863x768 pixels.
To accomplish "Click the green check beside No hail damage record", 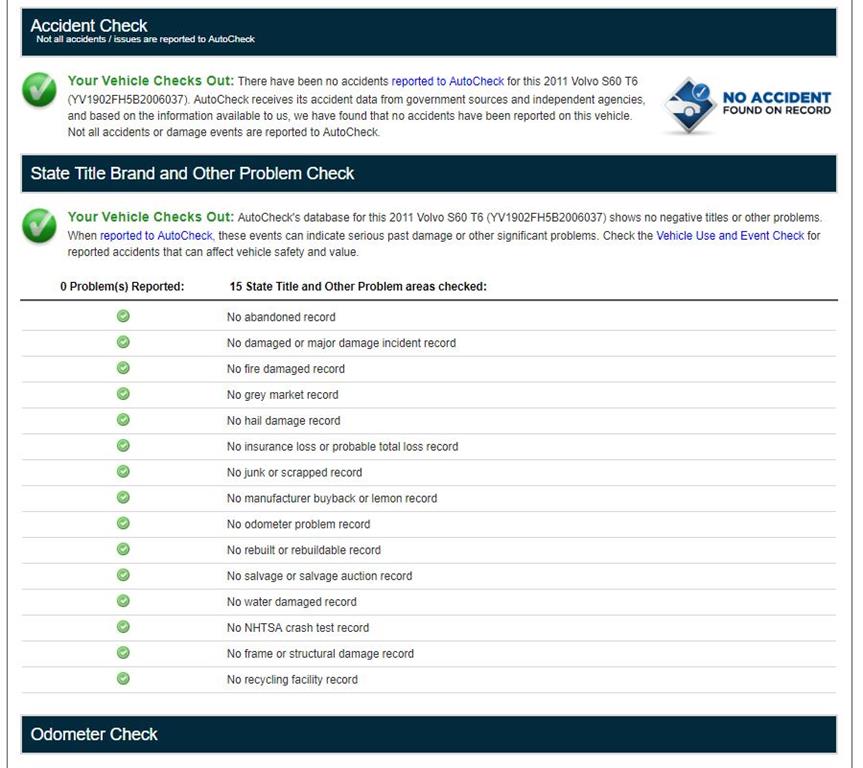I will point(123,420).
